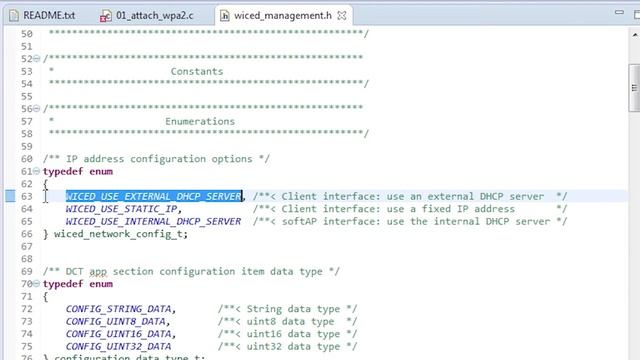Click the 01_attach_wpa2.c file icon
This screenshot has width=640, height=360.
tap(106, 16)
